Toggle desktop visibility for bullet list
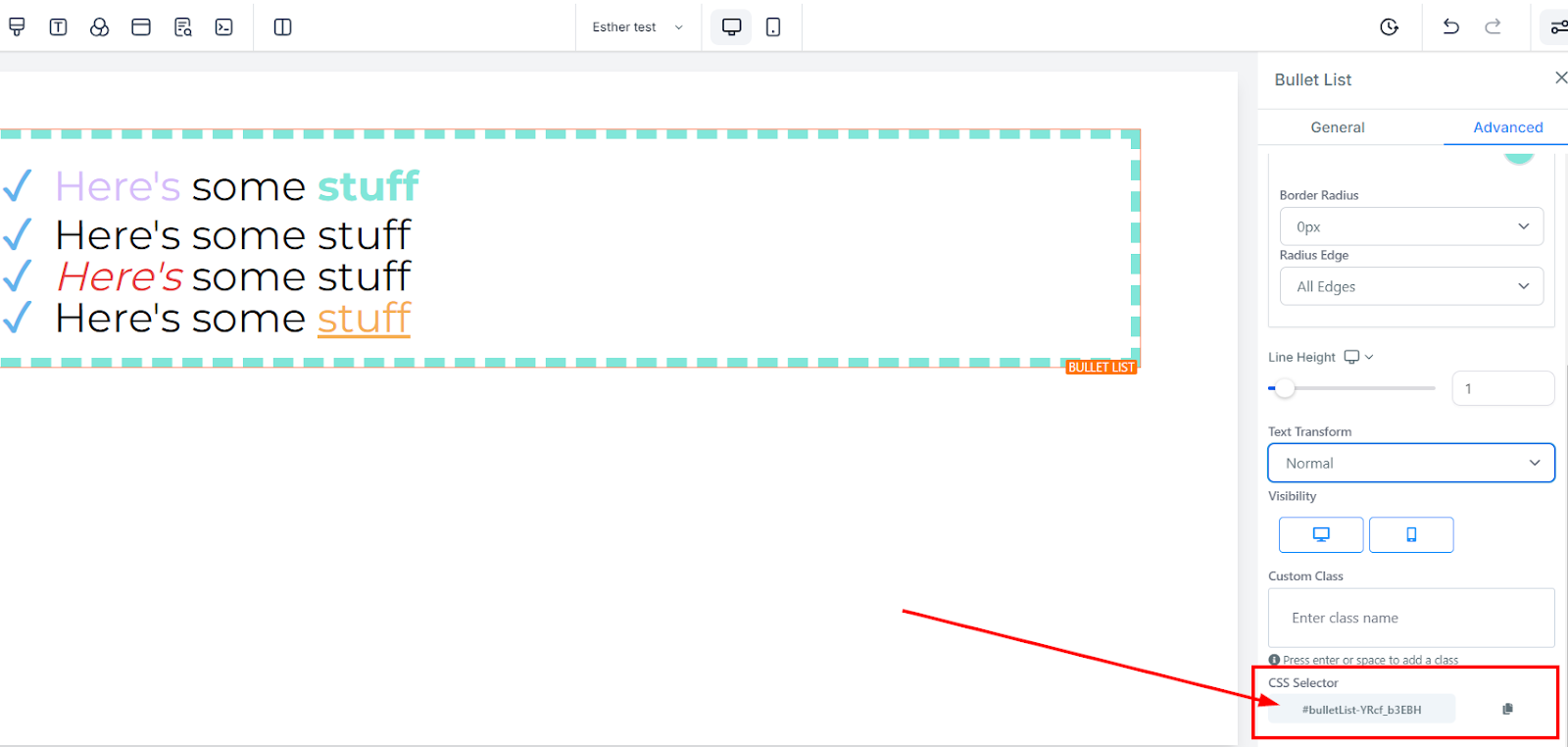 coord(1321,534)
